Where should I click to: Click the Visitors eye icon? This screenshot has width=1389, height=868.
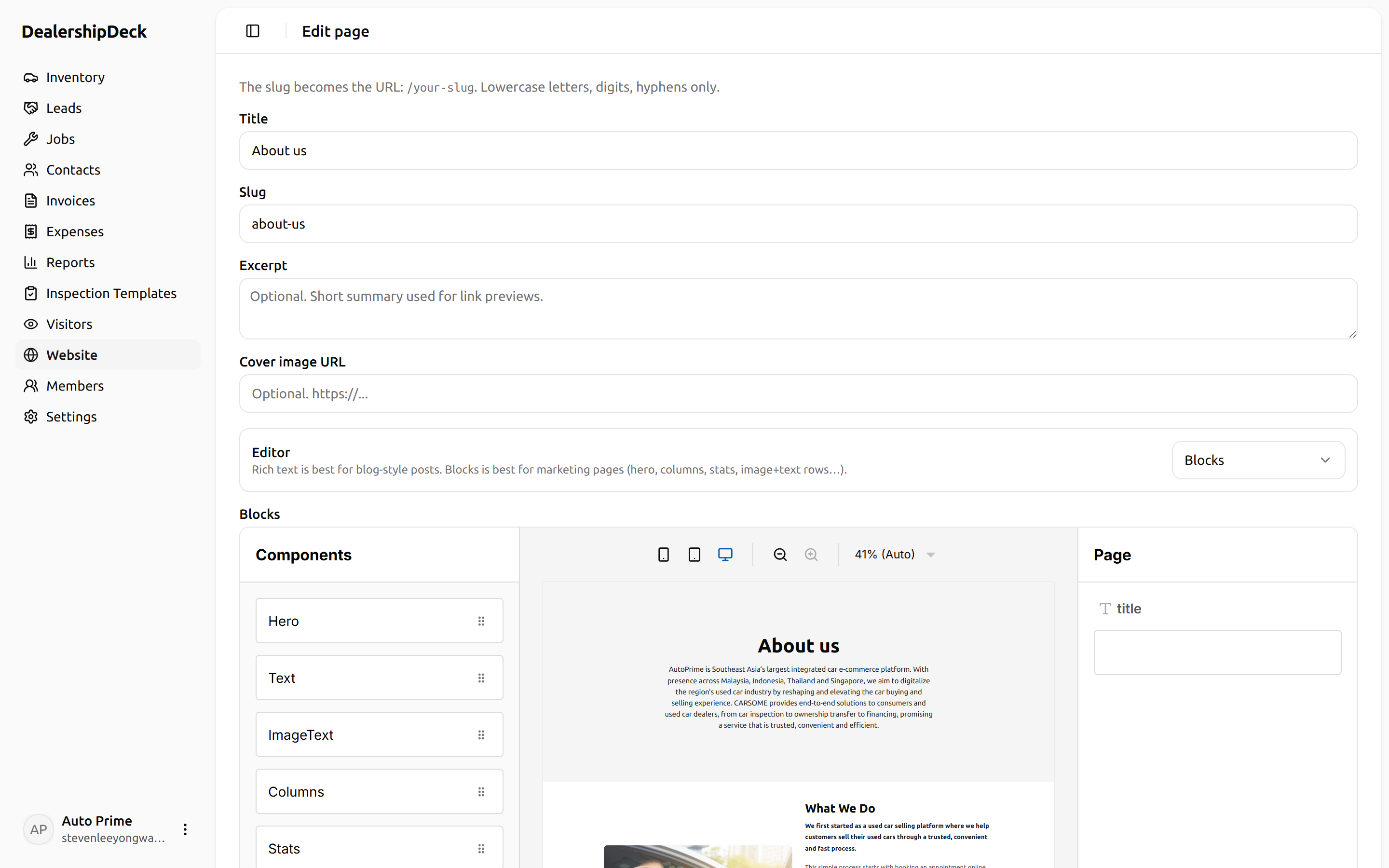(31, 325)
